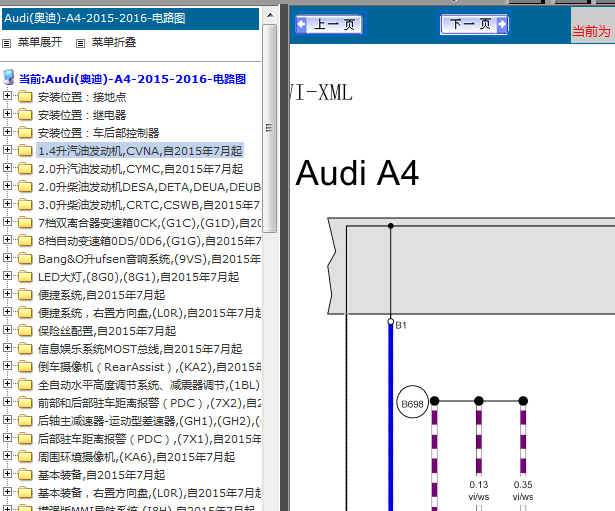Select tree item 1.4升汽油发动机,CVNA,自2015年7月起

coord(140,151)
